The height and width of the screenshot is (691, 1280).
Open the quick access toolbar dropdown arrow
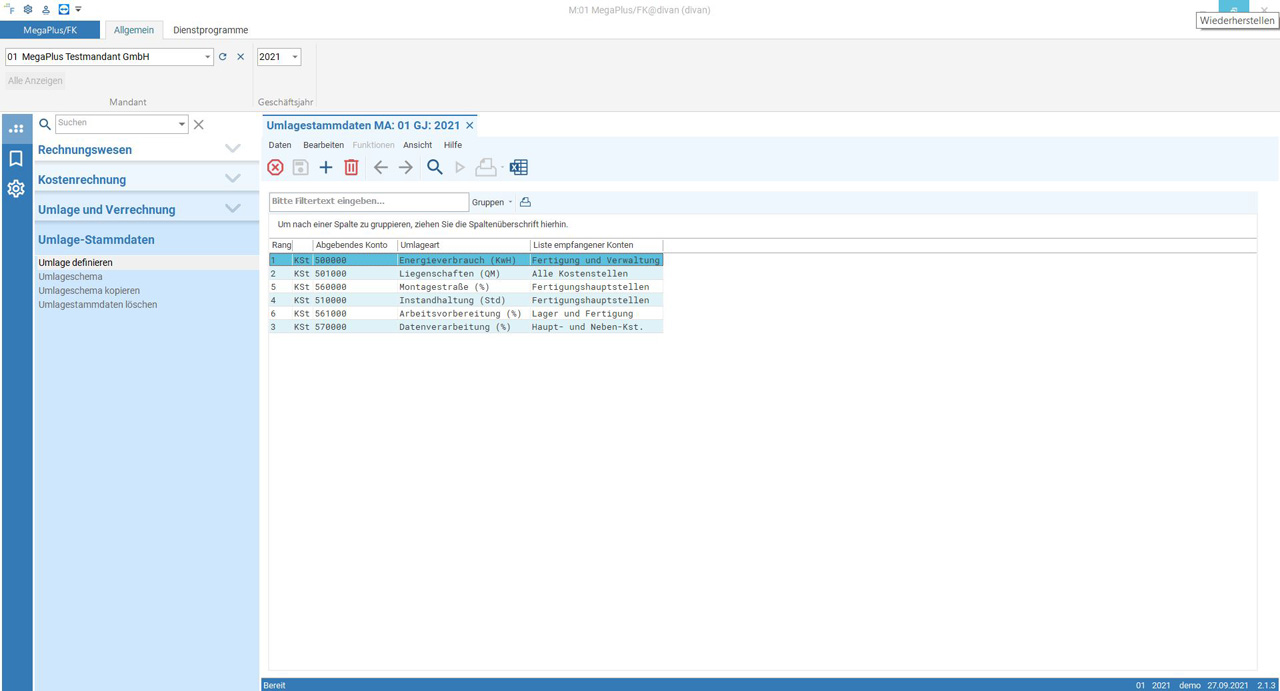coord(79,9)
